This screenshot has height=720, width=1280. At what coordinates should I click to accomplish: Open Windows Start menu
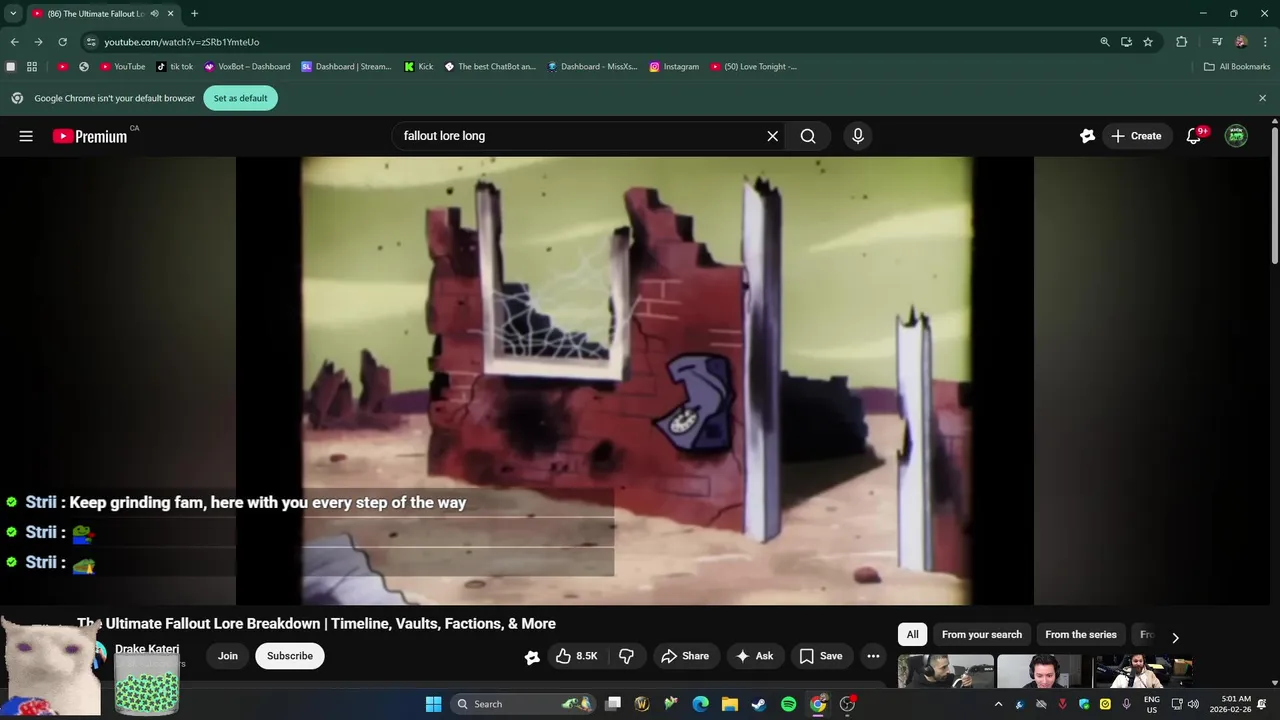pyautogui.click(x=433, y=704)
